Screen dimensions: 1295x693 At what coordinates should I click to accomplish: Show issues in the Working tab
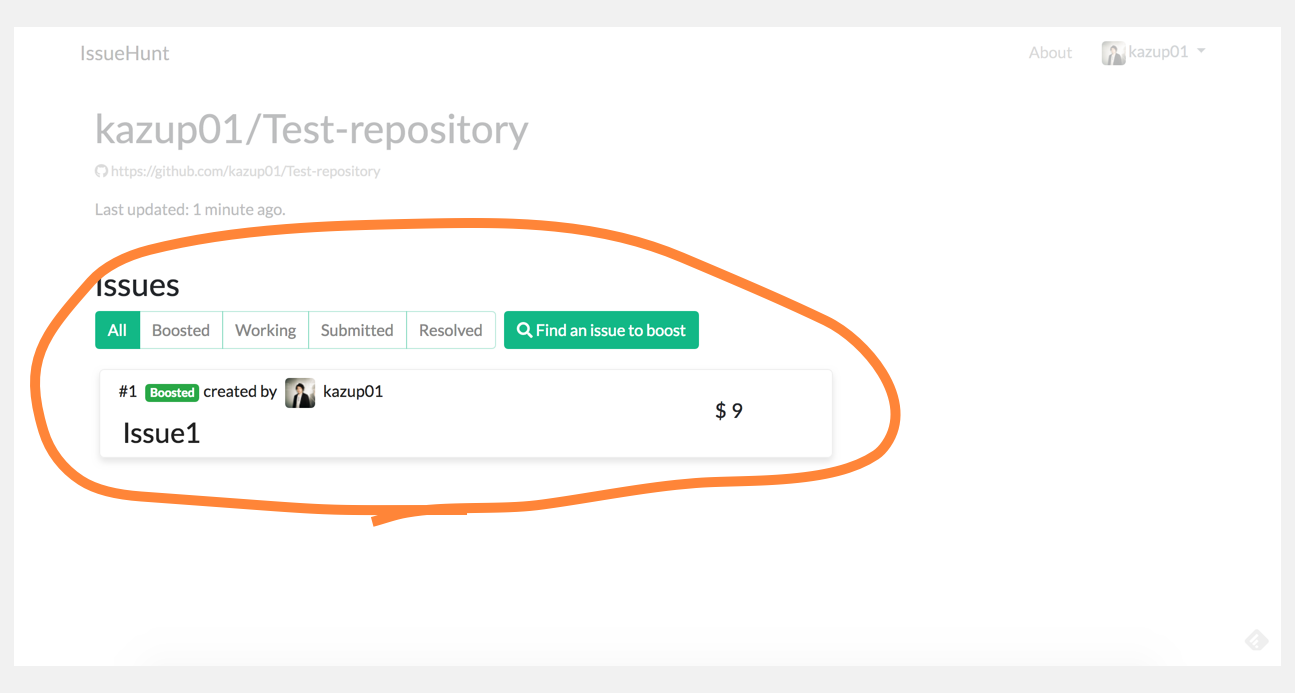pyautogui.click(x=265, y=330)
